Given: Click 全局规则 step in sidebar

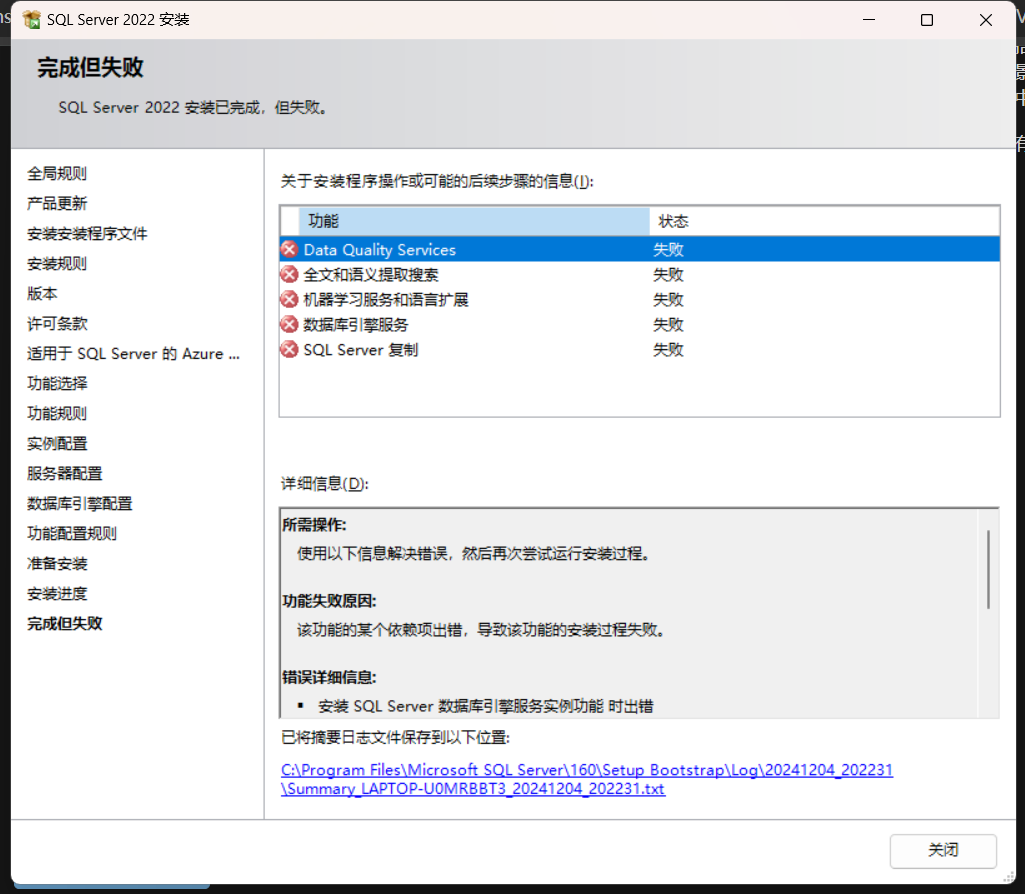Looking at the screenshot, I should pos(57,173).
